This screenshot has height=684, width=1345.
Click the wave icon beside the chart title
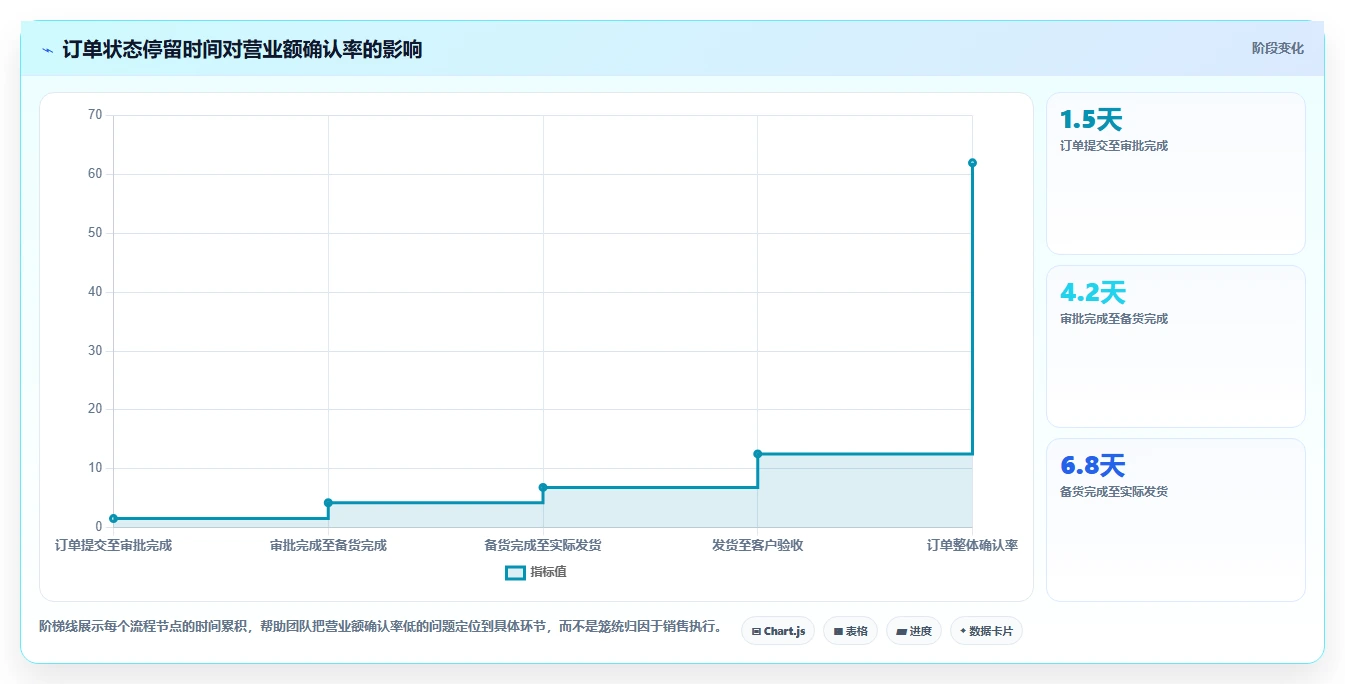(48, 49)
